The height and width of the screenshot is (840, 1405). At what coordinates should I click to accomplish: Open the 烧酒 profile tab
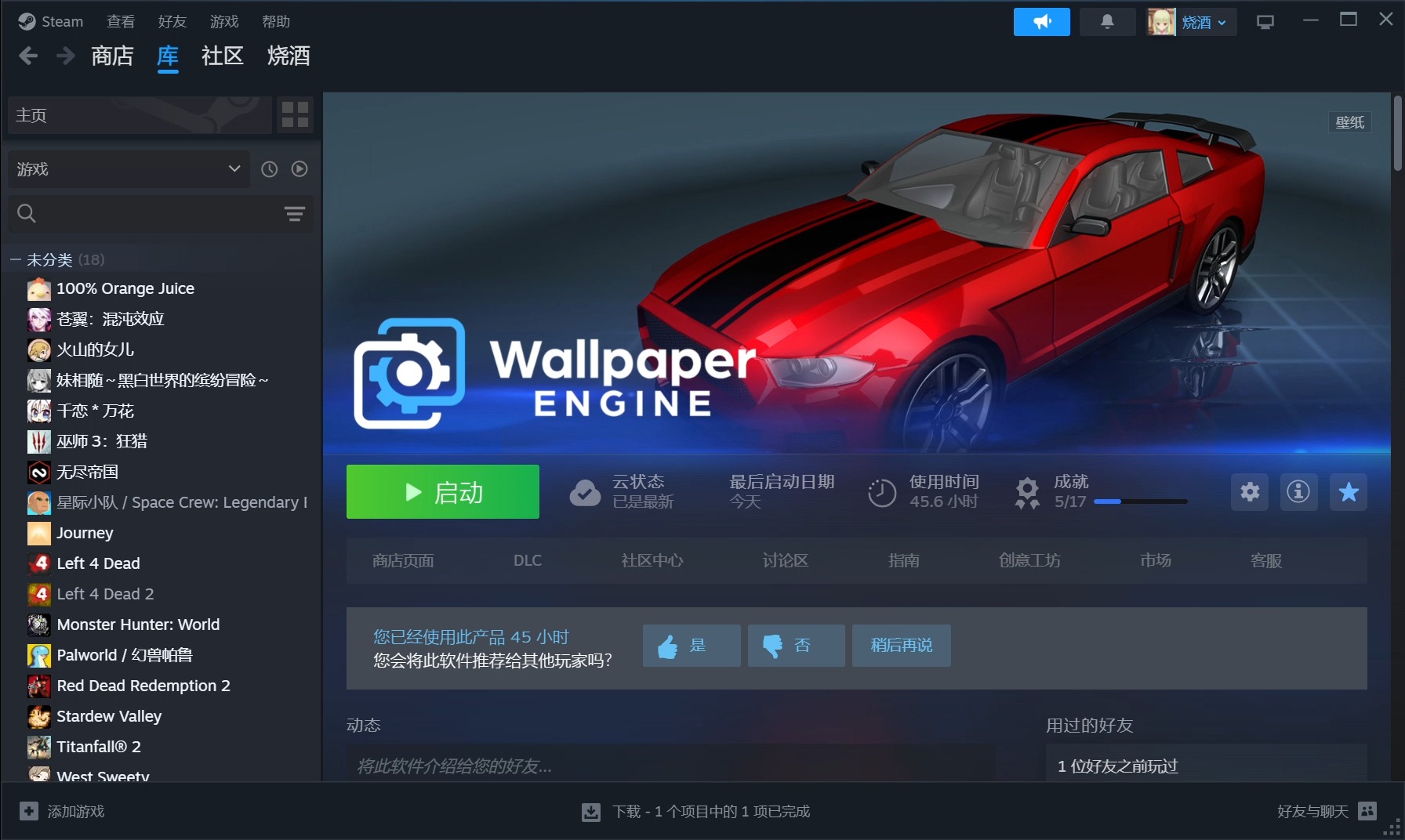289,56
